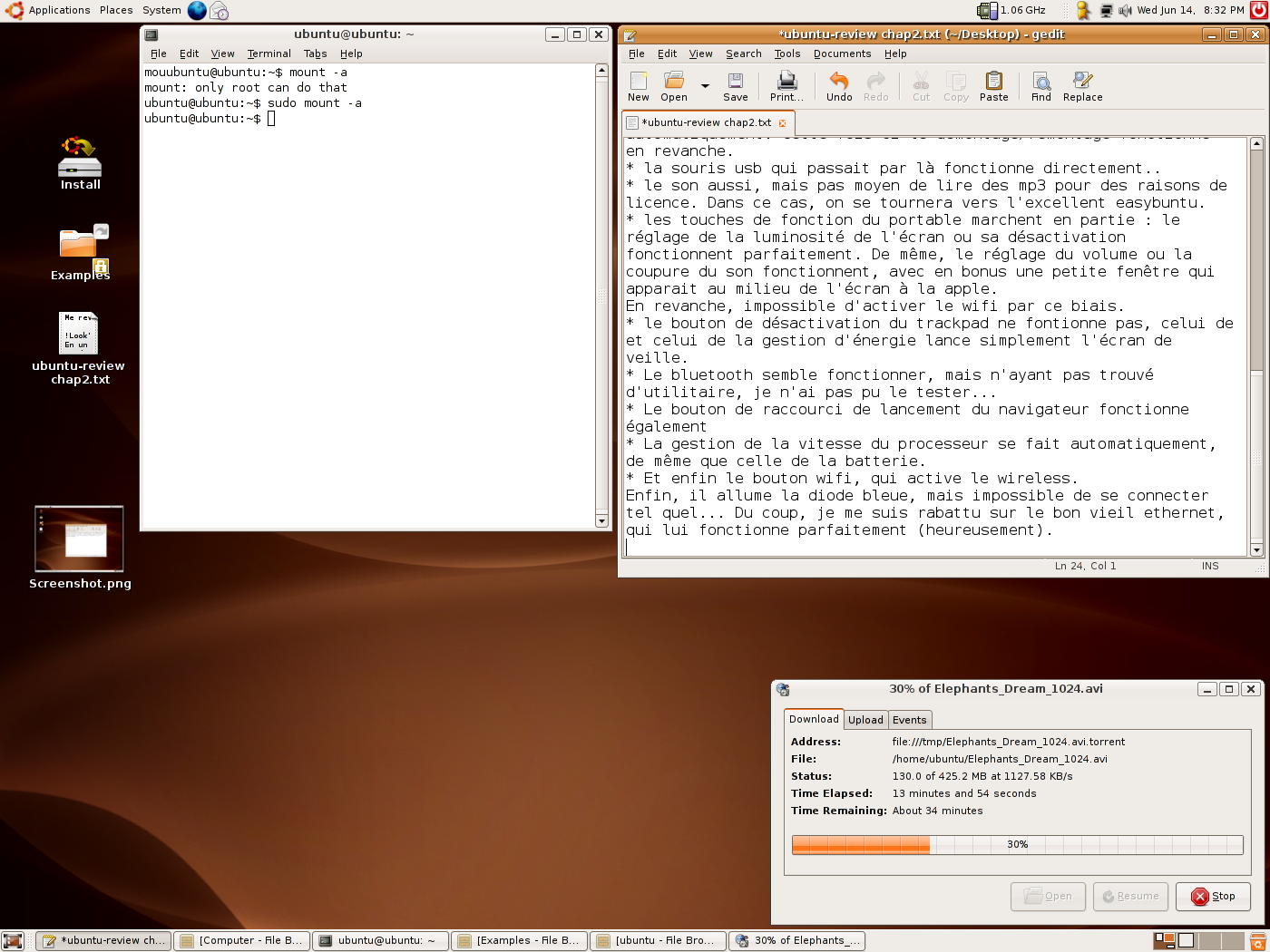Select the Screenshot.png desktop thumbnail

[x=79, y=548]
